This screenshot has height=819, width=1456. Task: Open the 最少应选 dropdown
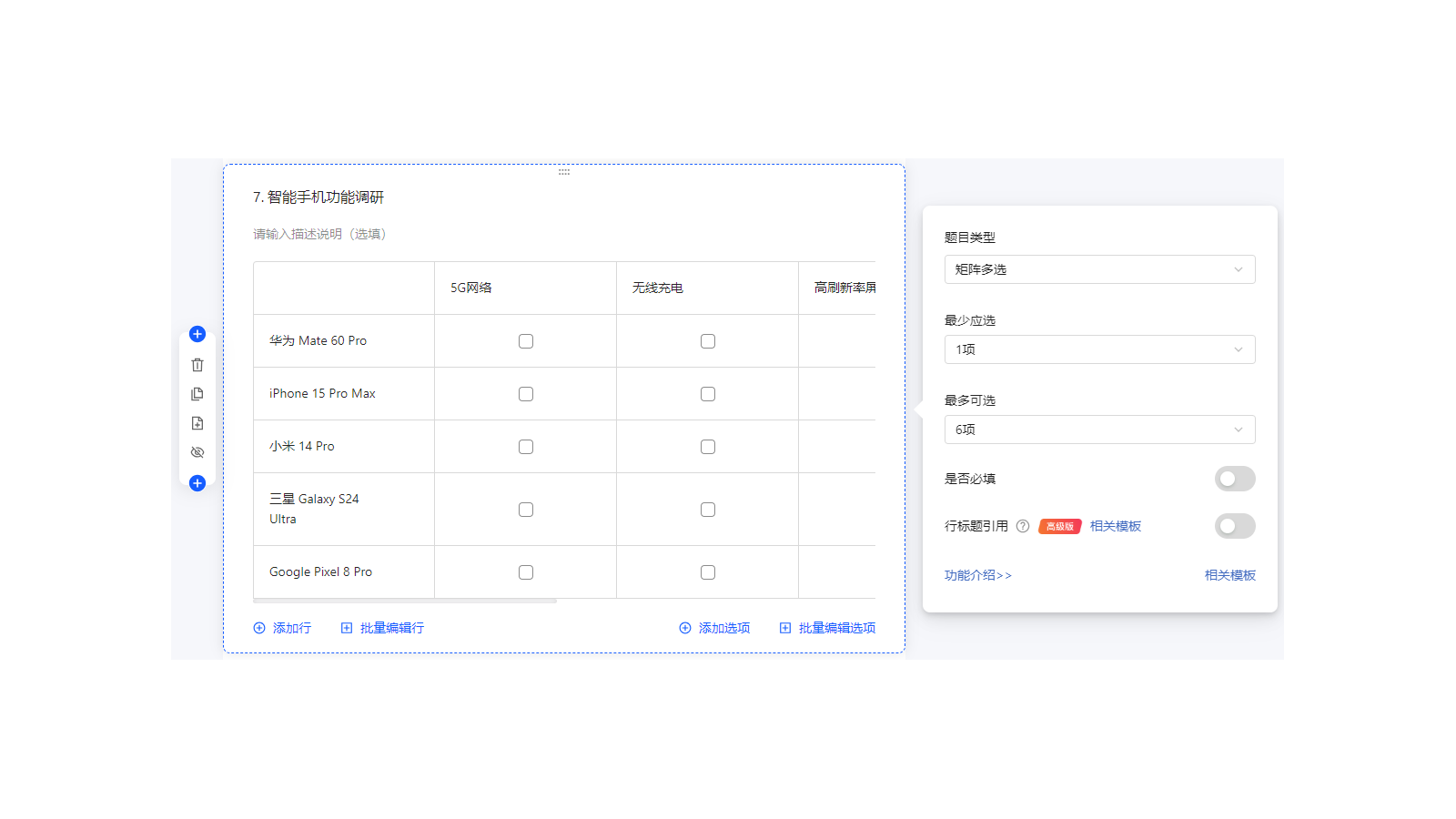tap(1099, 349)
